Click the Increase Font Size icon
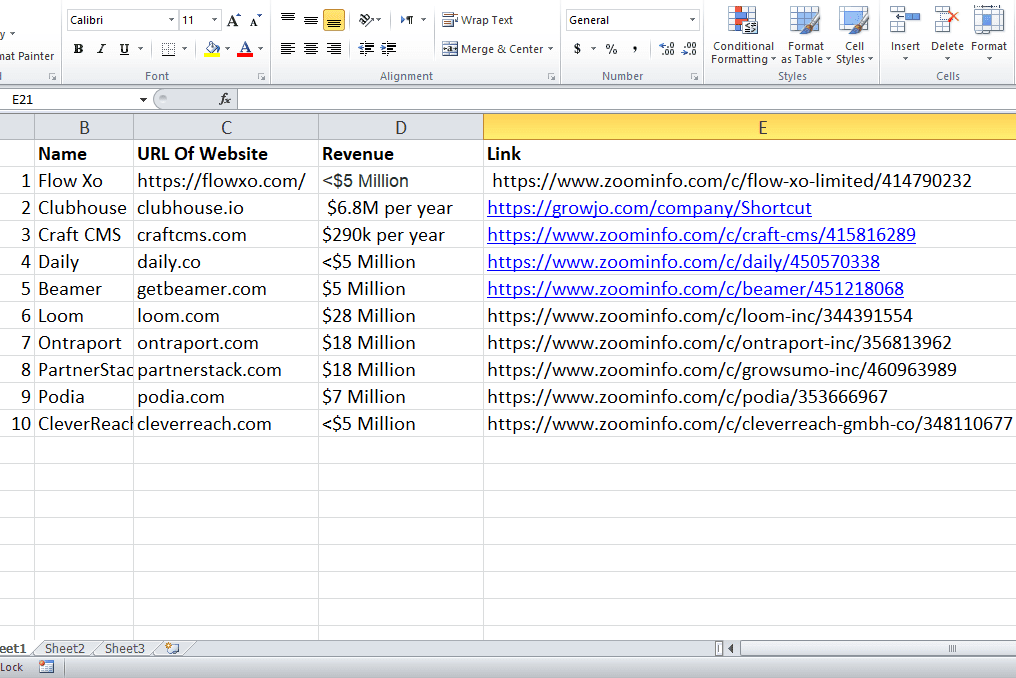Image resolution: width=1016 pixels, height=678 pixels. tap(233, 21)
